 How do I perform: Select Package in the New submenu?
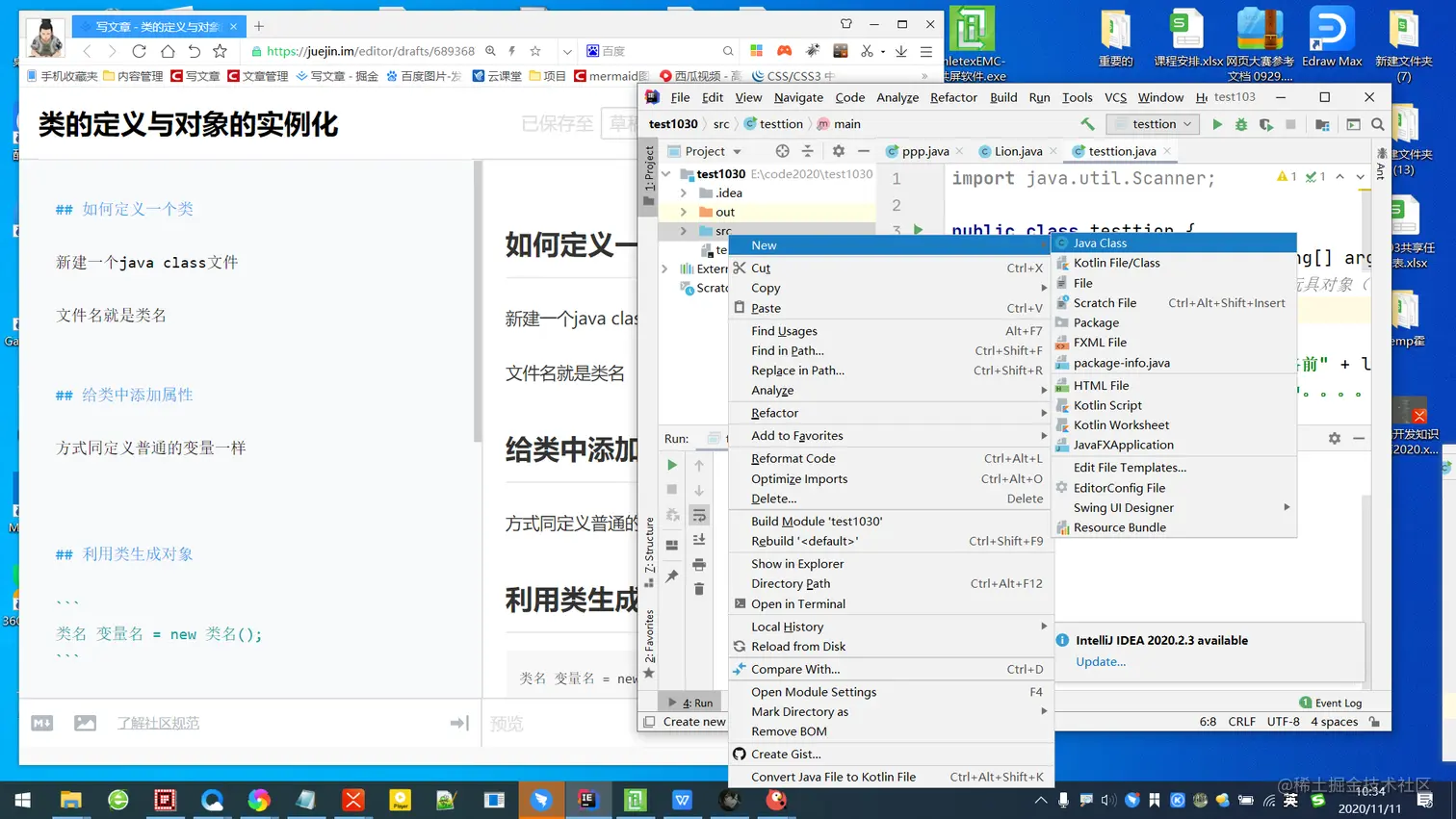pyautogui.click(x=1174, y=322)
